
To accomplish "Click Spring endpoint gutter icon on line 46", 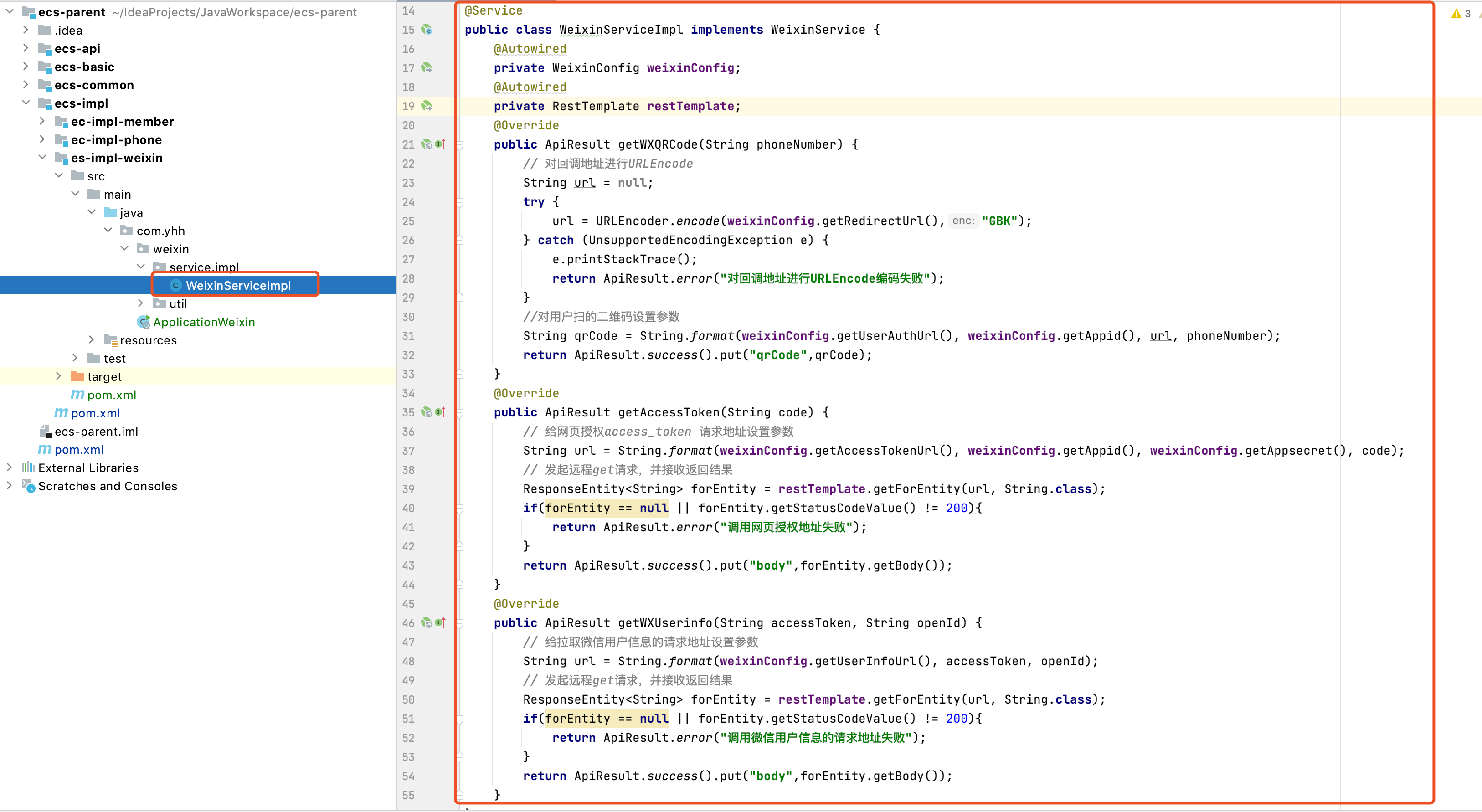I will [426, 623].
